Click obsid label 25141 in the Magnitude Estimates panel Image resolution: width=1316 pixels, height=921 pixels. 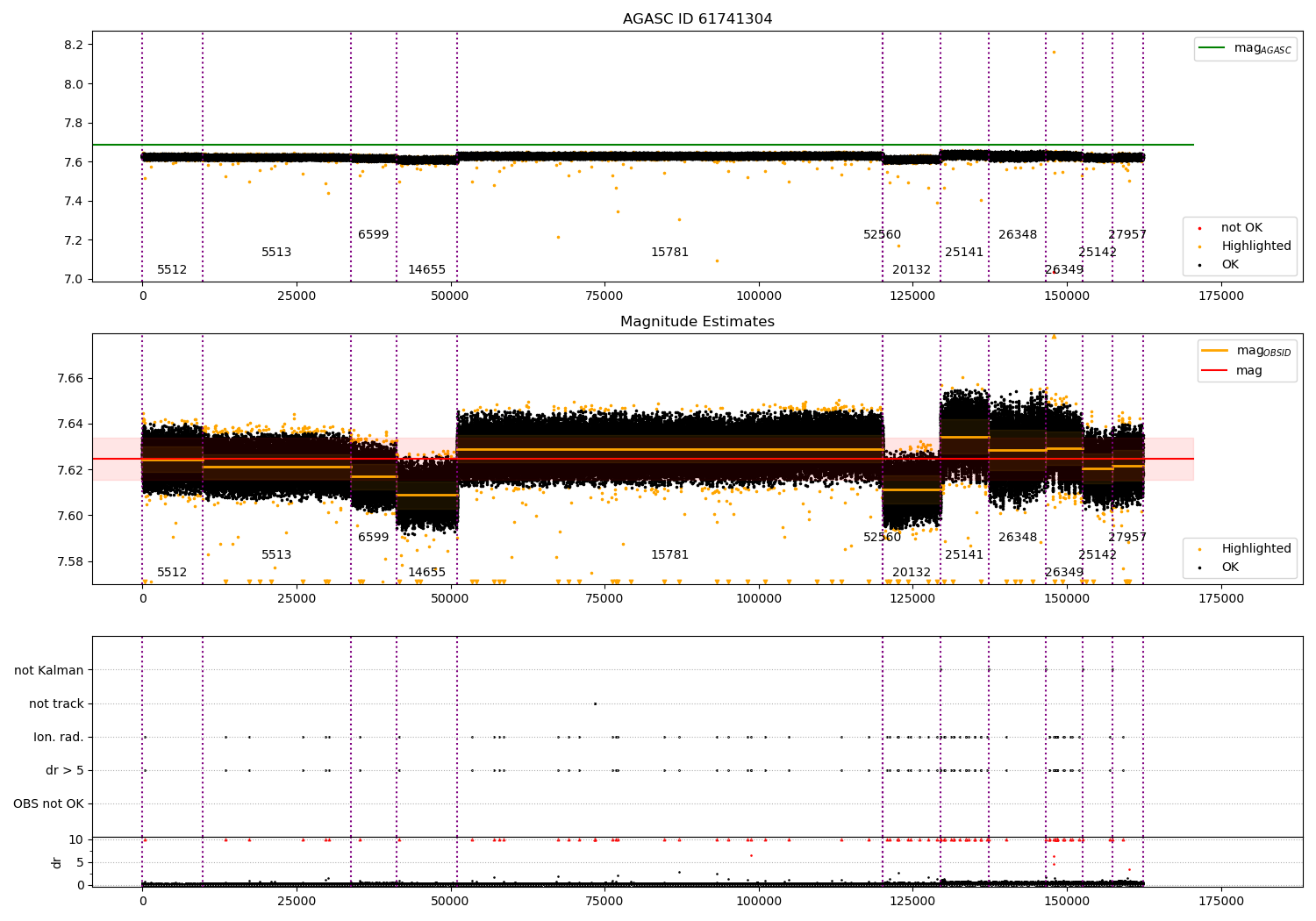click(x=964, y=555)
